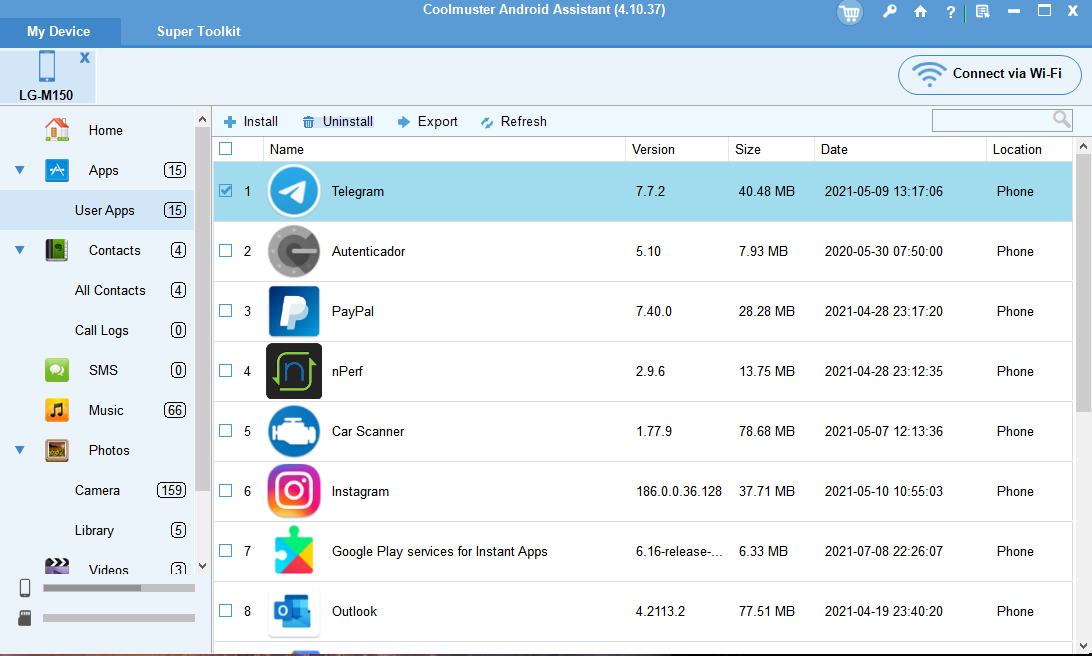The width and height of the screenshot is (1092, 656).
Task: Click the Home house icon in sidebar
Action: point(57,130)
